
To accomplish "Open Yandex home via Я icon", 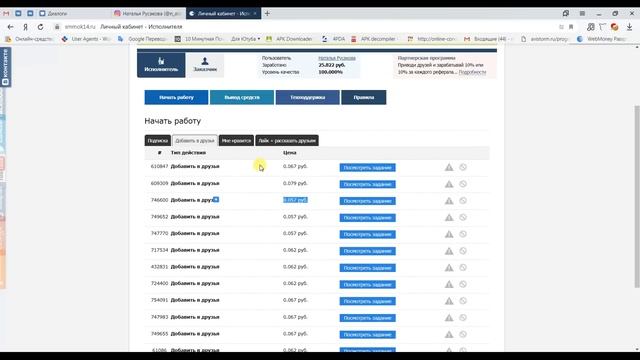I will pos(25,27).
